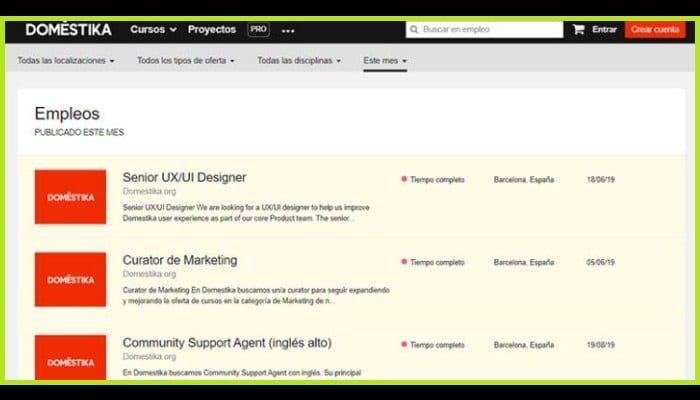This screenshot has height=400, width=700.
Task: Click the date 05/06/19
Action: tap(600, 262)
